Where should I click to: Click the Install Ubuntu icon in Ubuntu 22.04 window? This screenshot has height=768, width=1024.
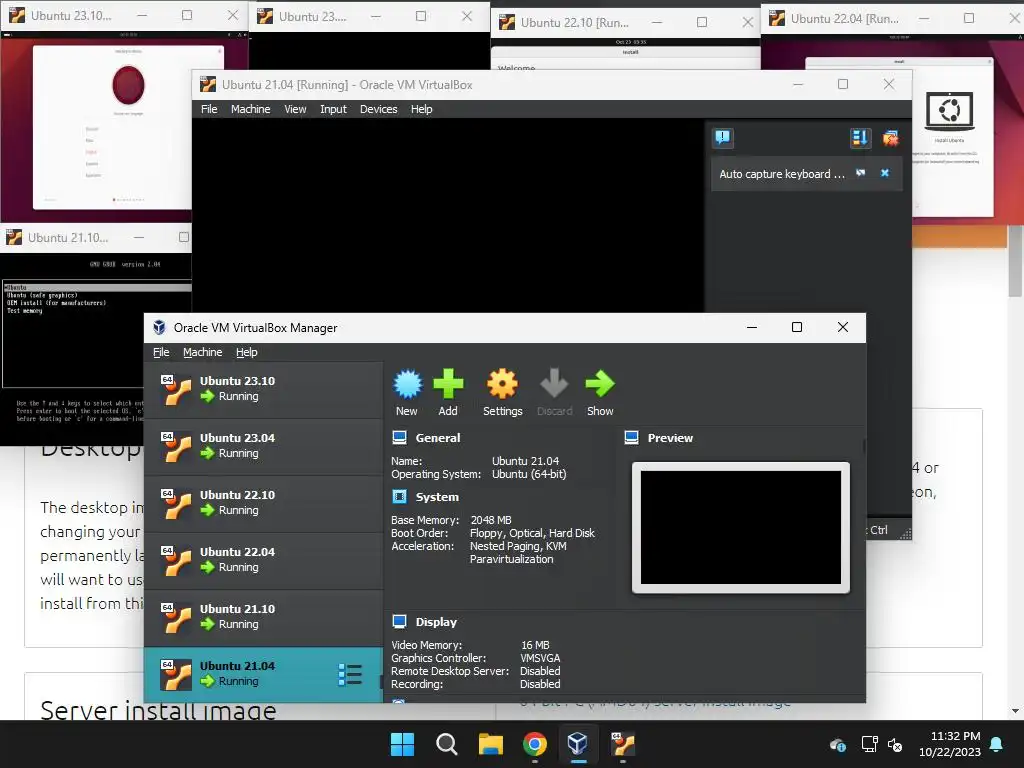(x=949, y=111)
